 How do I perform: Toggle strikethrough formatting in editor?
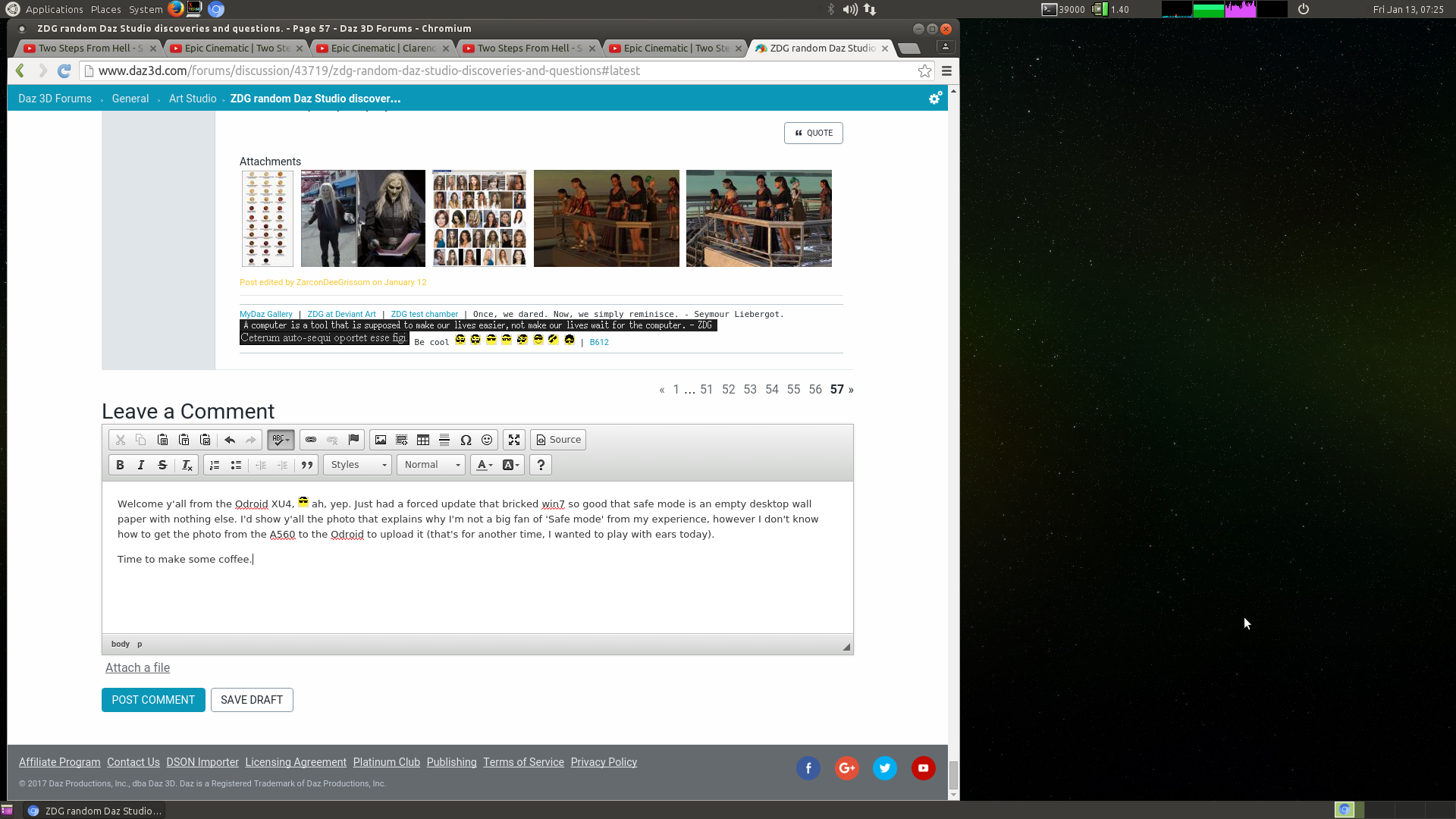click(162, 465)
